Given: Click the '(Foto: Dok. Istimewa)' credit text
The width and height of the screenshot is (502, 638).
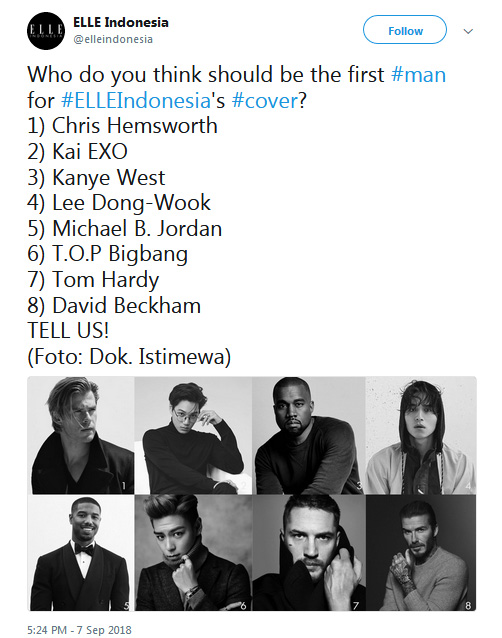Looking at the screenshot, I should 129,357.
